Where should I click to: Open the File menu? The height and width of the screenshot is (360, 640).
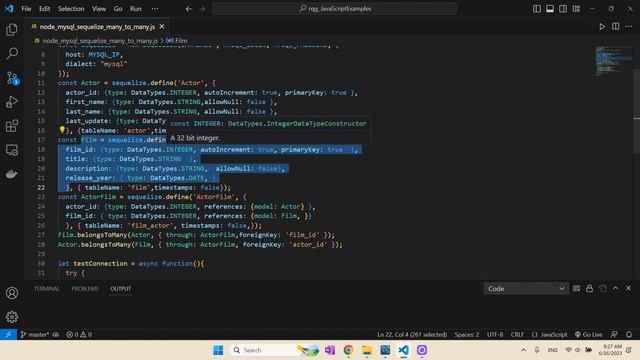26,9
